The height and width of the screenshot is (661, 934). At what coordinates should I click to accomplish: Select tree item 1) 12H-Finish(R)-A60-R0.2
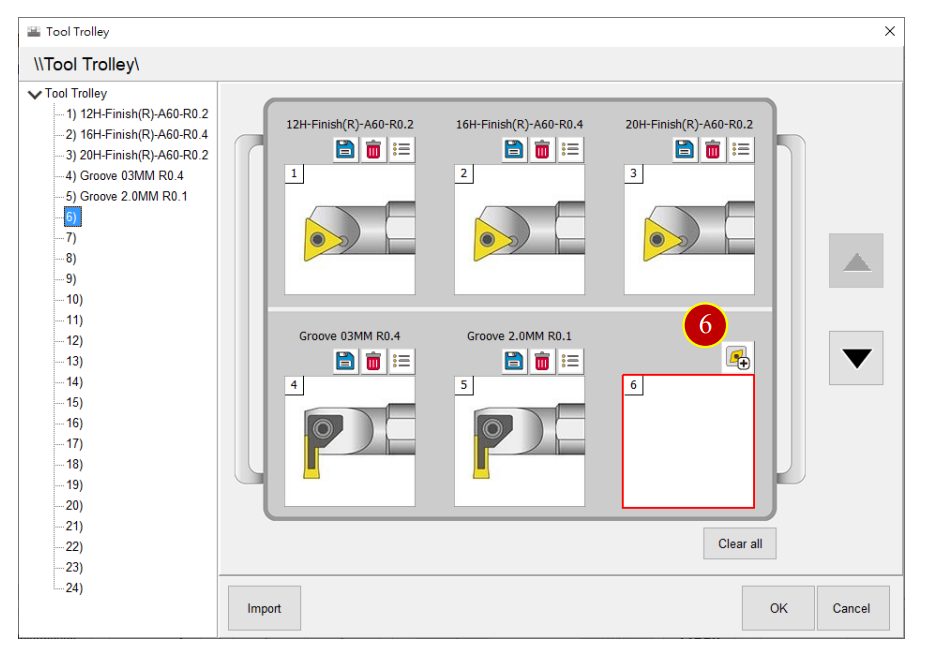tap(137, 114)
